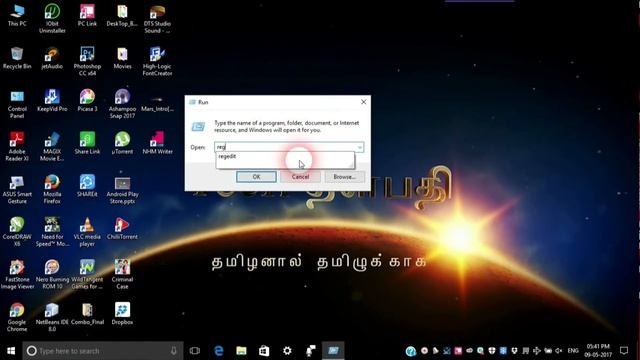
Task: Select NHM Writer icon
Action: [x=157, y=143]
